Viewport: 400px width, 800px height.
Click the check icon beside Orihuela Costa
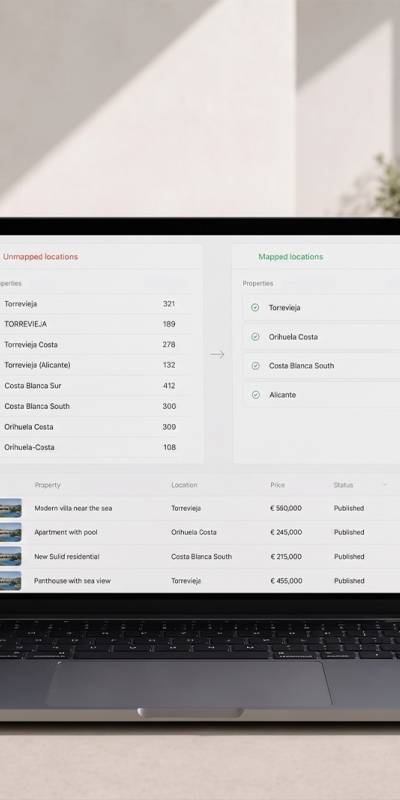tap(256, 337)
